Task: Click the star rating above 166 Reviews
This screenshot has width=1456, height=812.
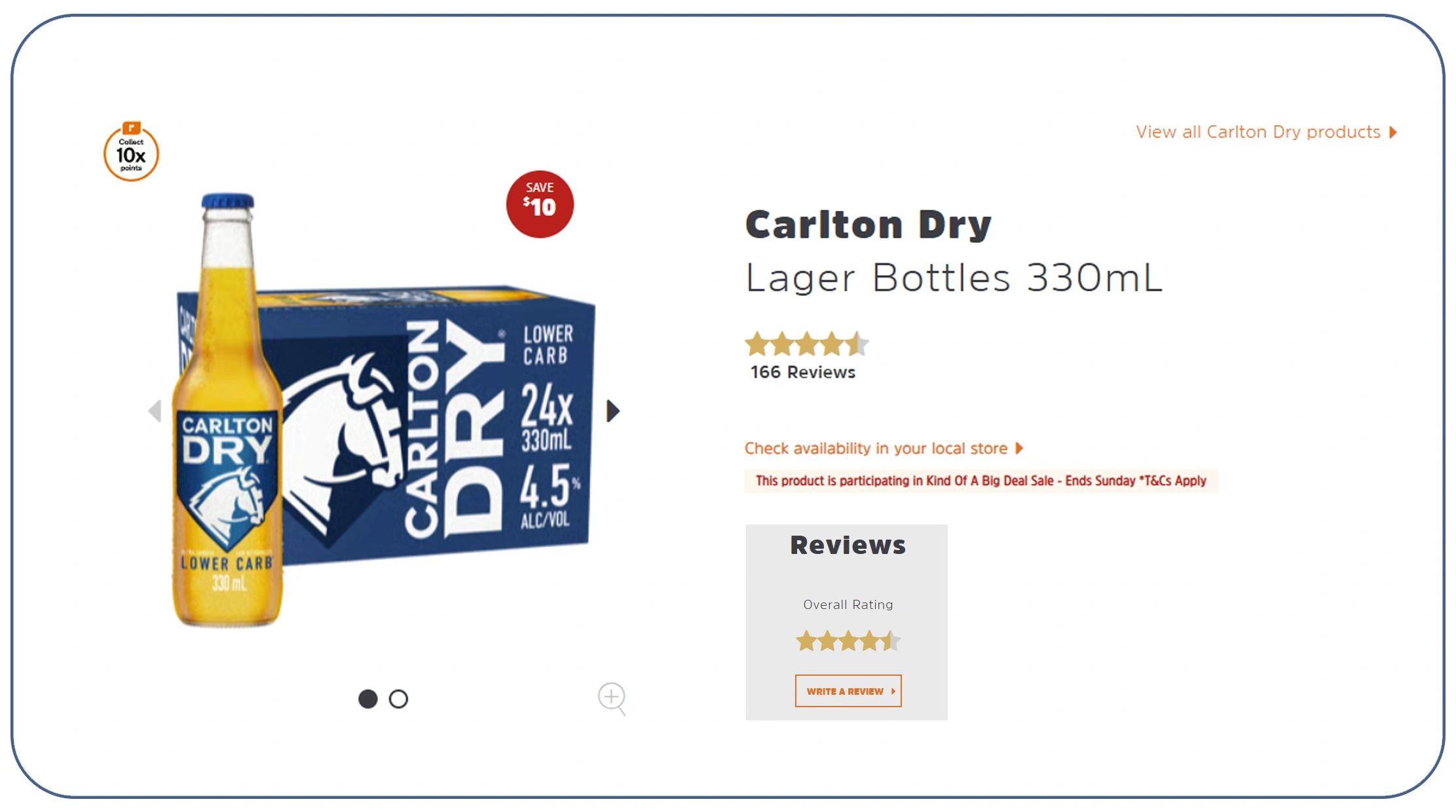Action: 807,344
